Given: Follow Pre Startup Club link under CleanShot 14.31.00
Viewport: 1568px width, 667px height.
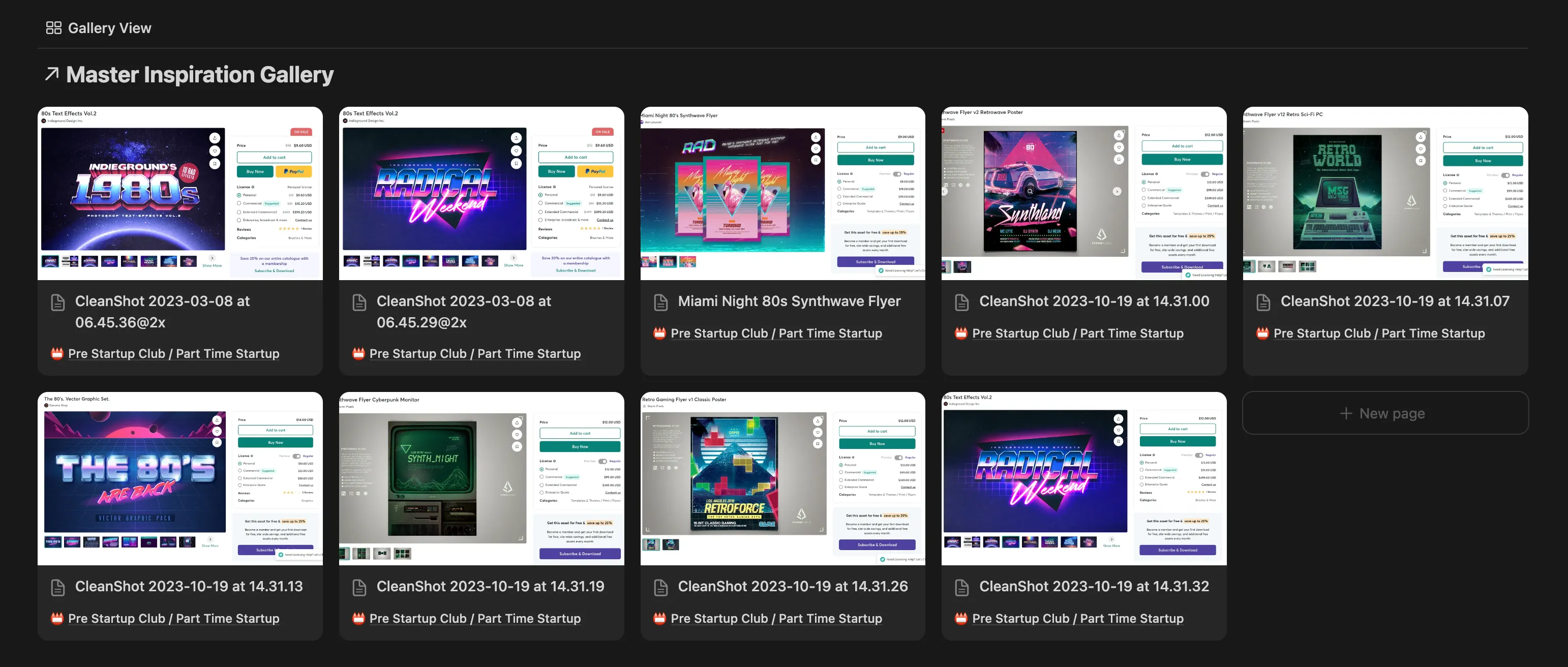Looking at the screenshot, I should (x=1077, y=333).
